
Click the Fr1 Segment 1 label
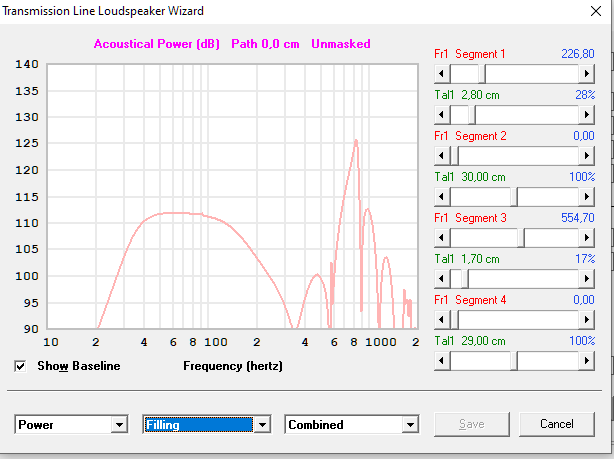point(470,54)
